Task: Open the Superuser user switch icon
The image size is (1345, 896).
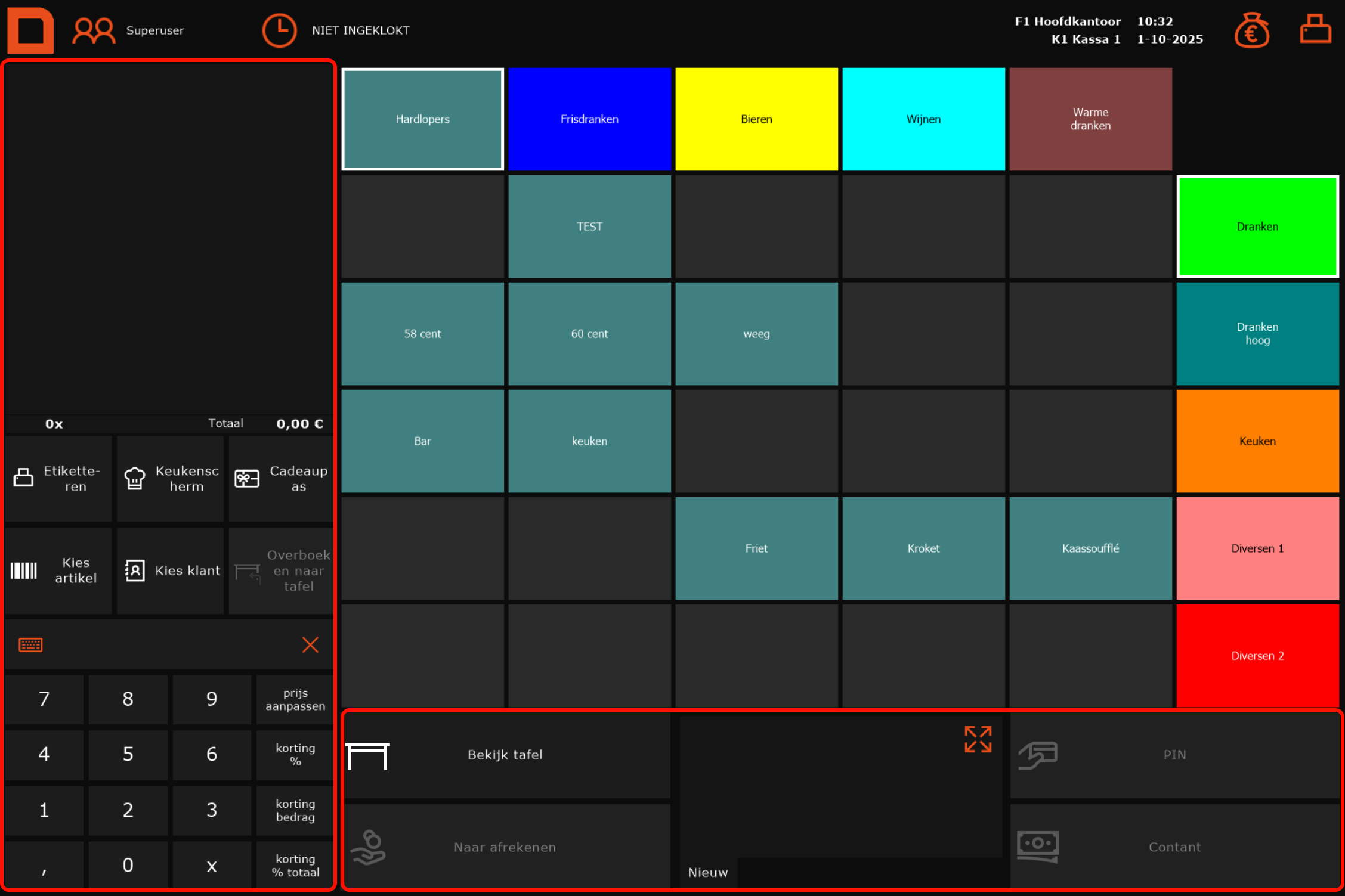Action: click(93, 30)
